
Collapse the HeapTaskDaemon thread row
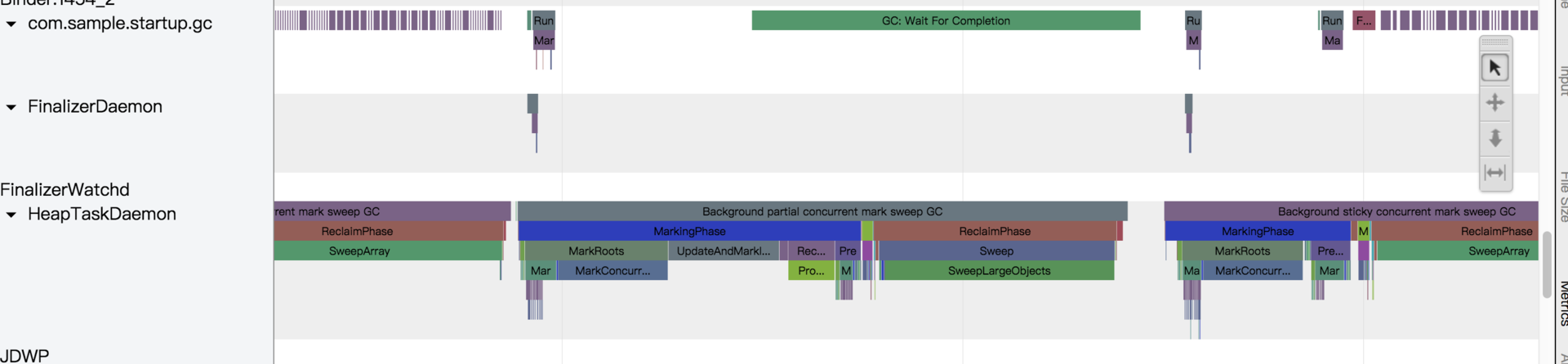click(x=11, y=215)
